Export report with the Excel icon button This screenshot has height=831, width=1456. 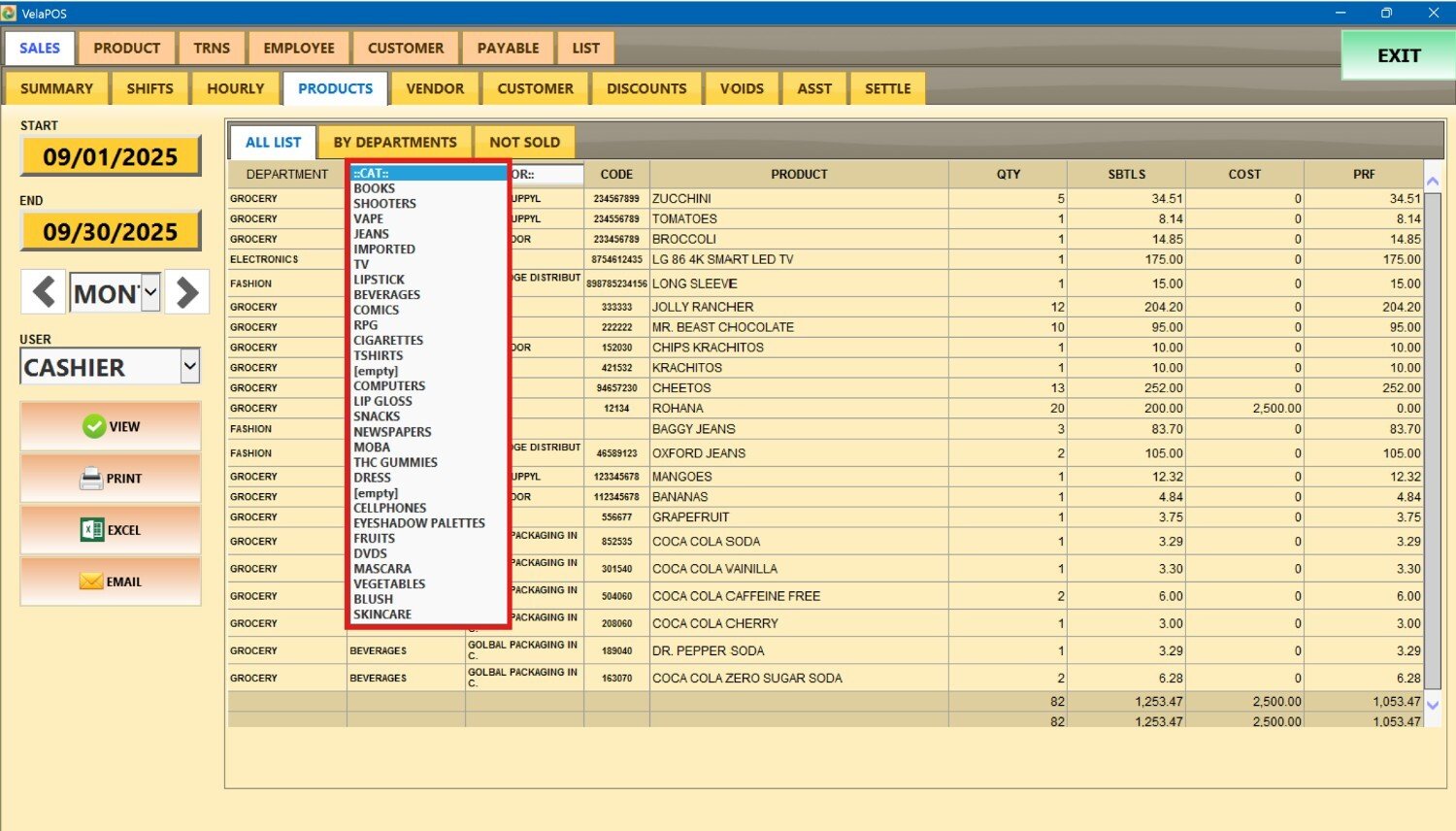coord(111,530)
